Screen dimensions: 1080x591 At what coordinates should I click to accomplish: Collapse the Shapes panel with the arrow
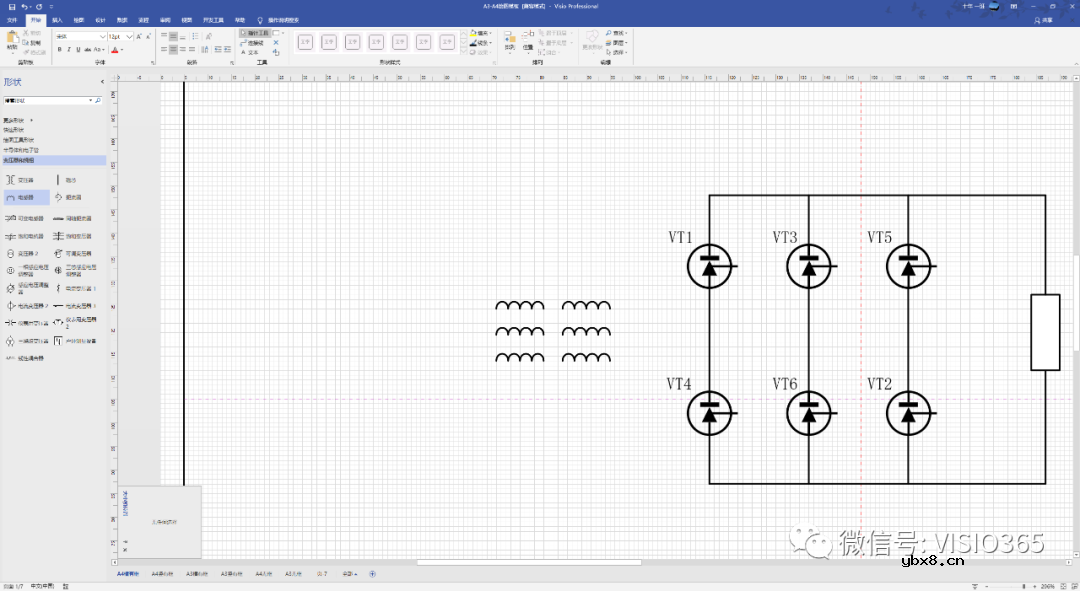pos(102,82)
